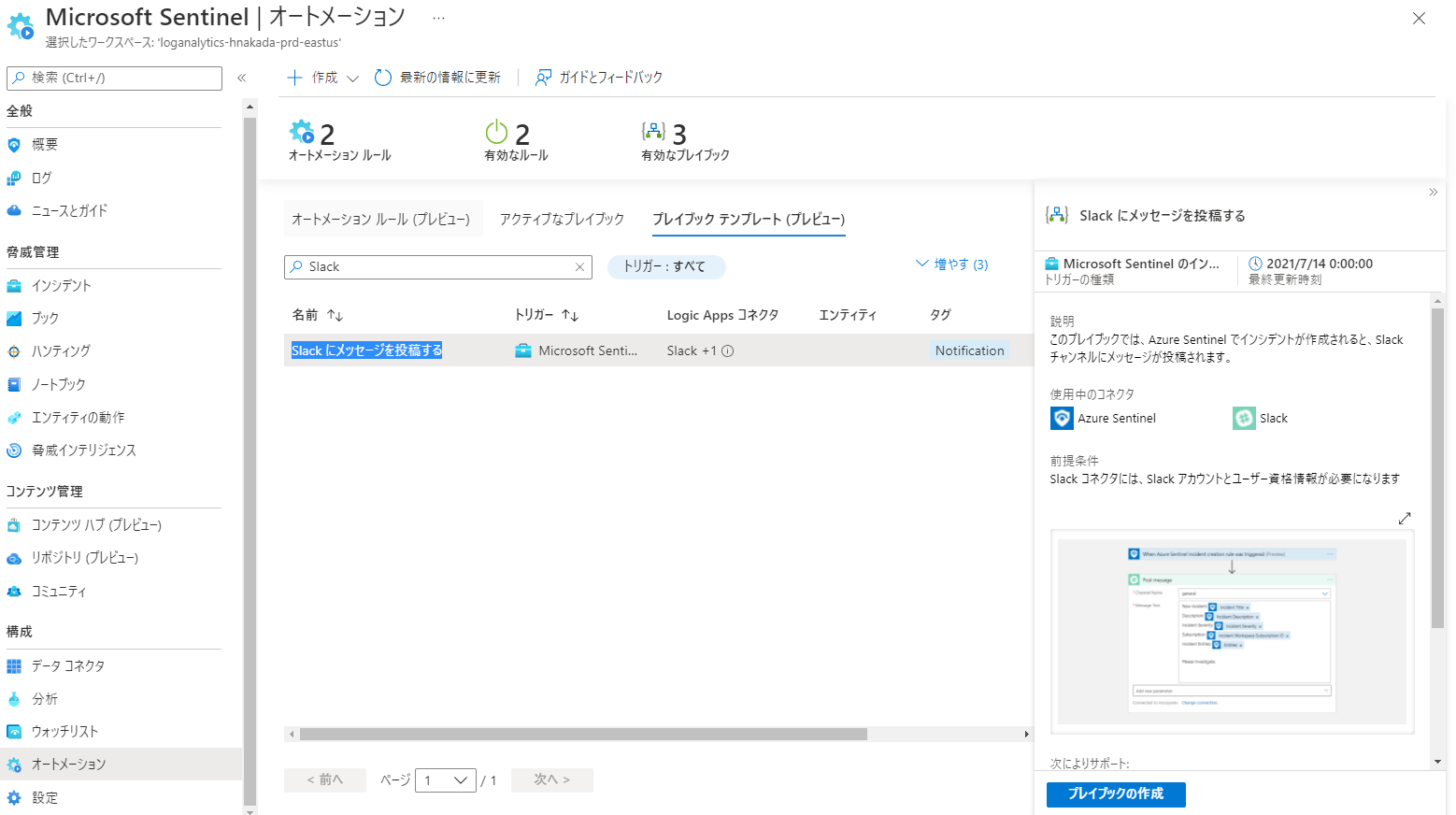Click the 分析 flask icon
The width and height of the screenshot is (1456, 815).
(x=14, y=699)
